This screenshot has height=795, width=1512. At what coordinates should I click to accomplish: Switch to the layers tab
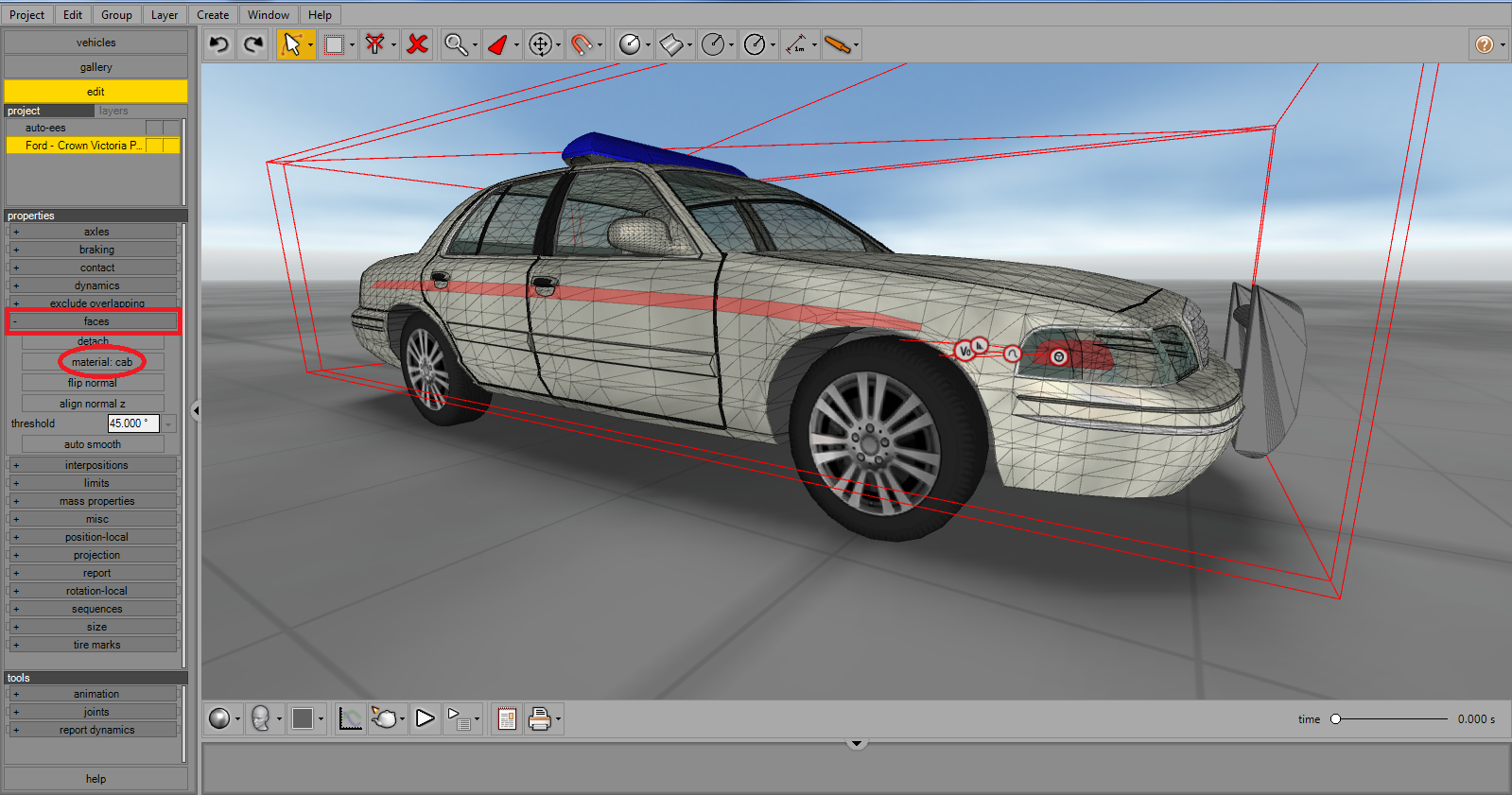click(x=113, y=111)
